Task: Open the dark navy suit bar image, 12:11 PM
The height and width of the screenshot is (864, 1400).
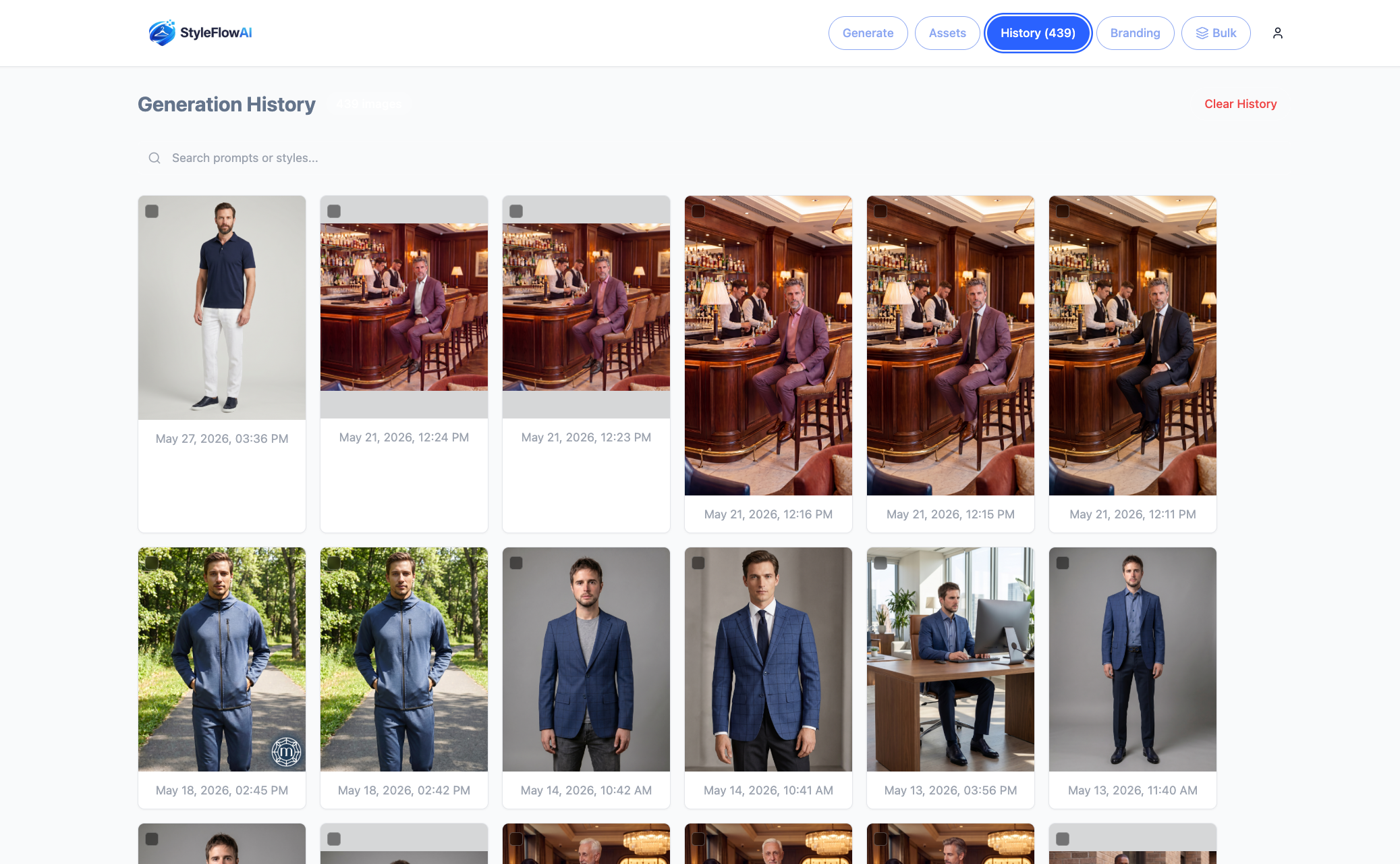Action: click(1133, 346)
